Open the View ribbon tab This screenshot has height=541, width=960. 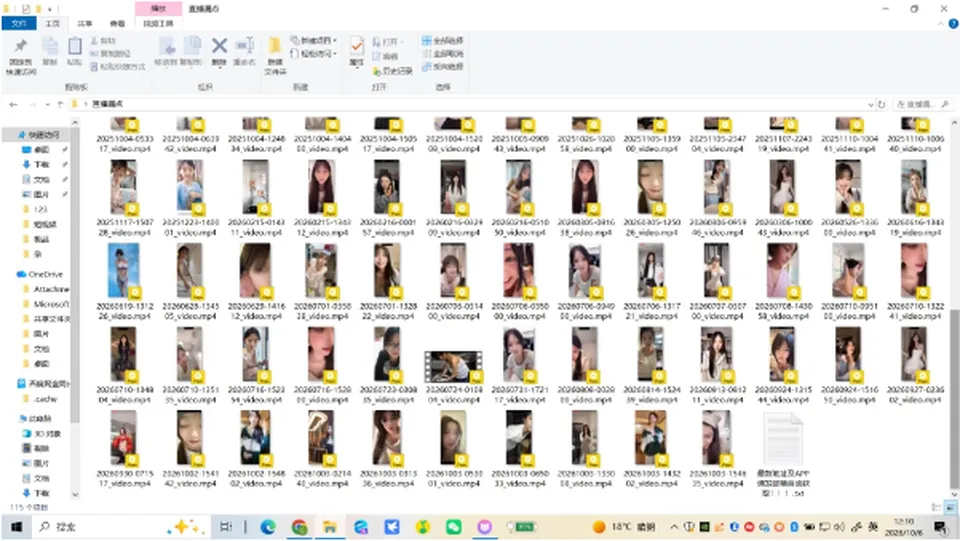117,23
